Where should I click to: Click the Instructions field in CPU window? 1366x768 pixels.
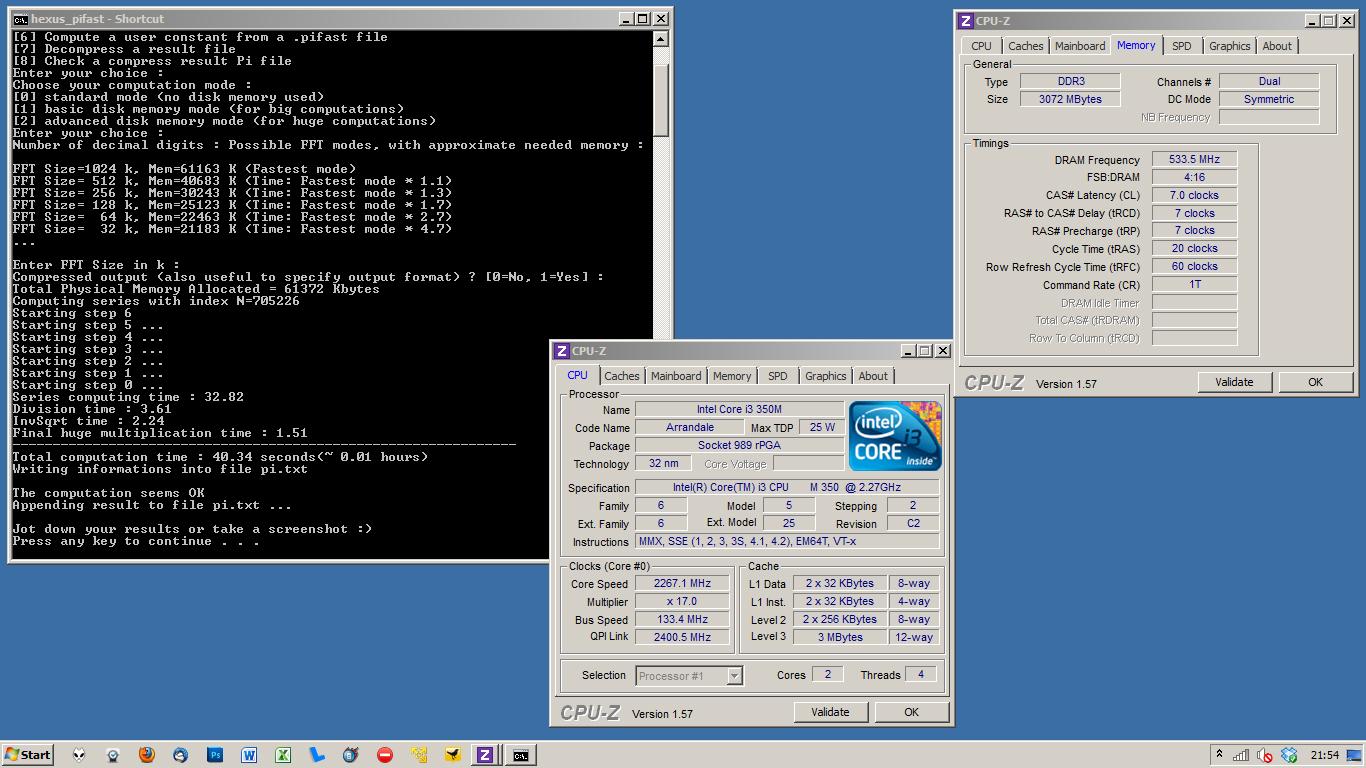[x=787, y=541]
